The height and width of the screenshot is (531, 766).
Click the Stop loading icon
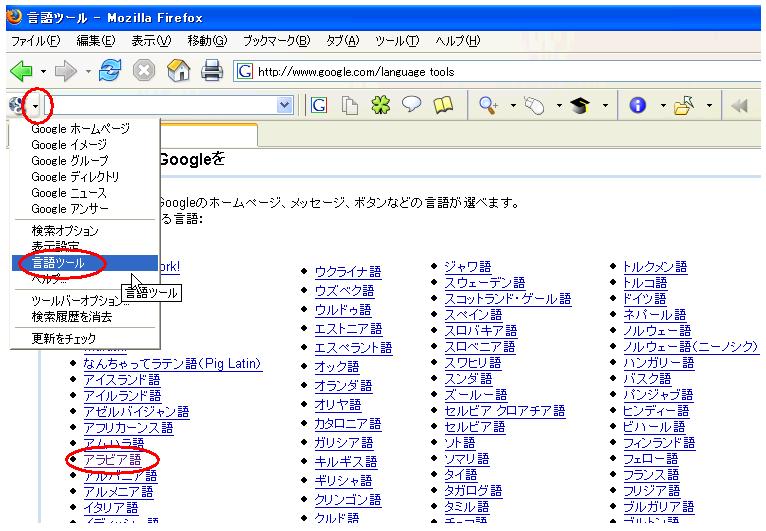144,71
